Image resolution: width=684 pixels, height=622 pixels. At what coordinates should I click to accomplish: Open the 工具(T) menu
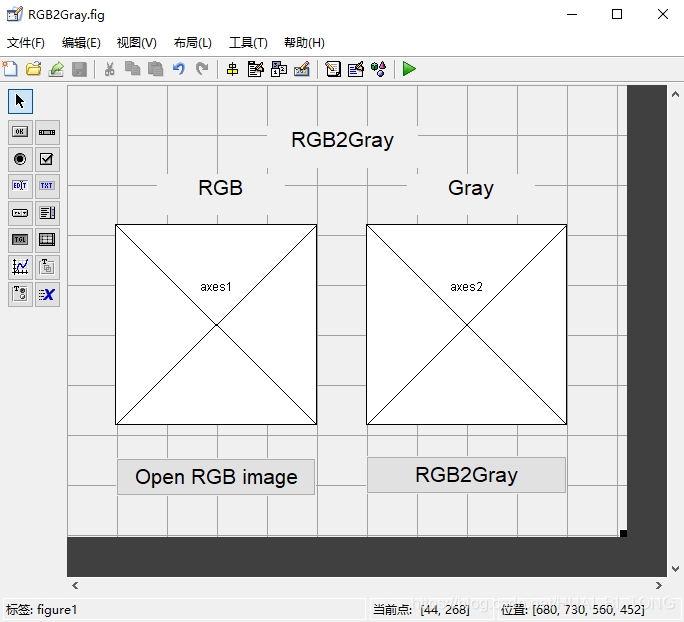click(x=248, y=43)
